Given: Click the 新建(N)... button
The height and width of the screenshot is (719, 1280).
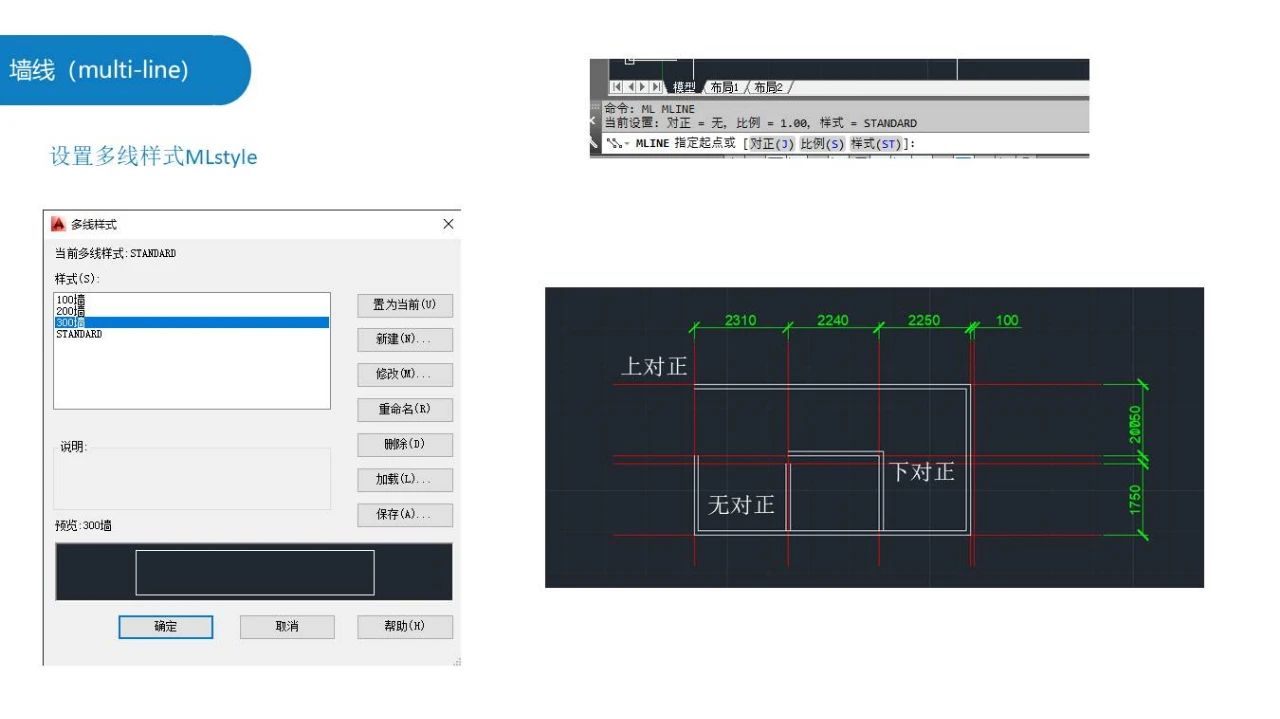Looking at the screenshot, I should [405, 340].
